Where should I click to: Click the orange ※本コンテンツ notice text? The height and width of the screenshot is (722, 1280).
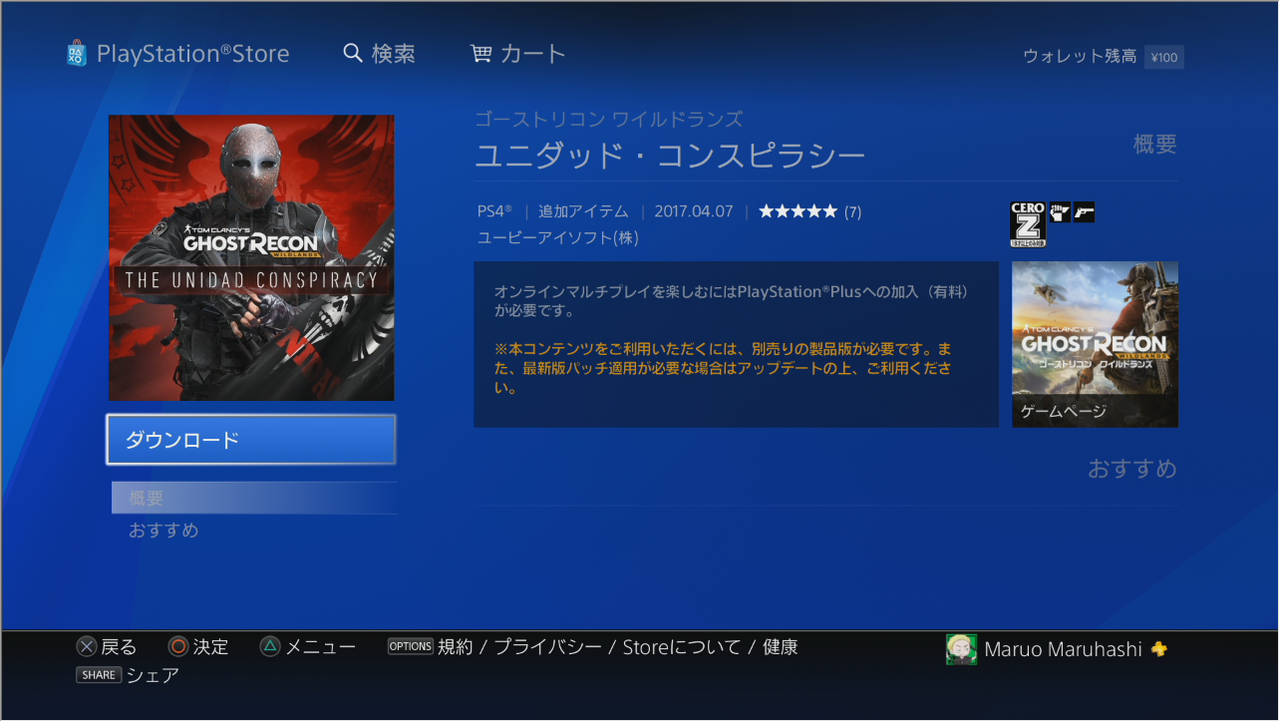coord(722,368)
